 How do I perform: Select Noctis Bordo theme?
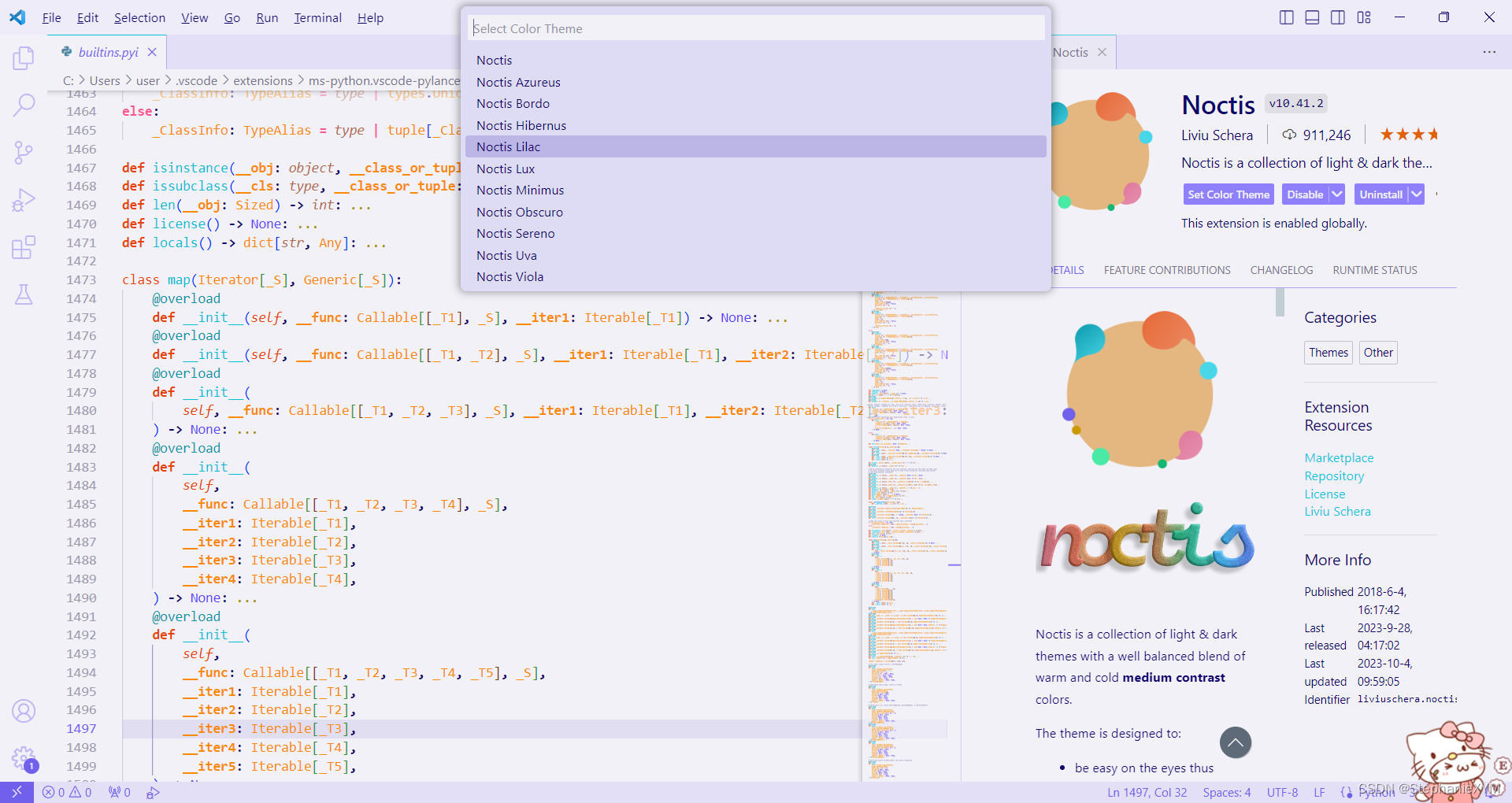pos(756,104)
